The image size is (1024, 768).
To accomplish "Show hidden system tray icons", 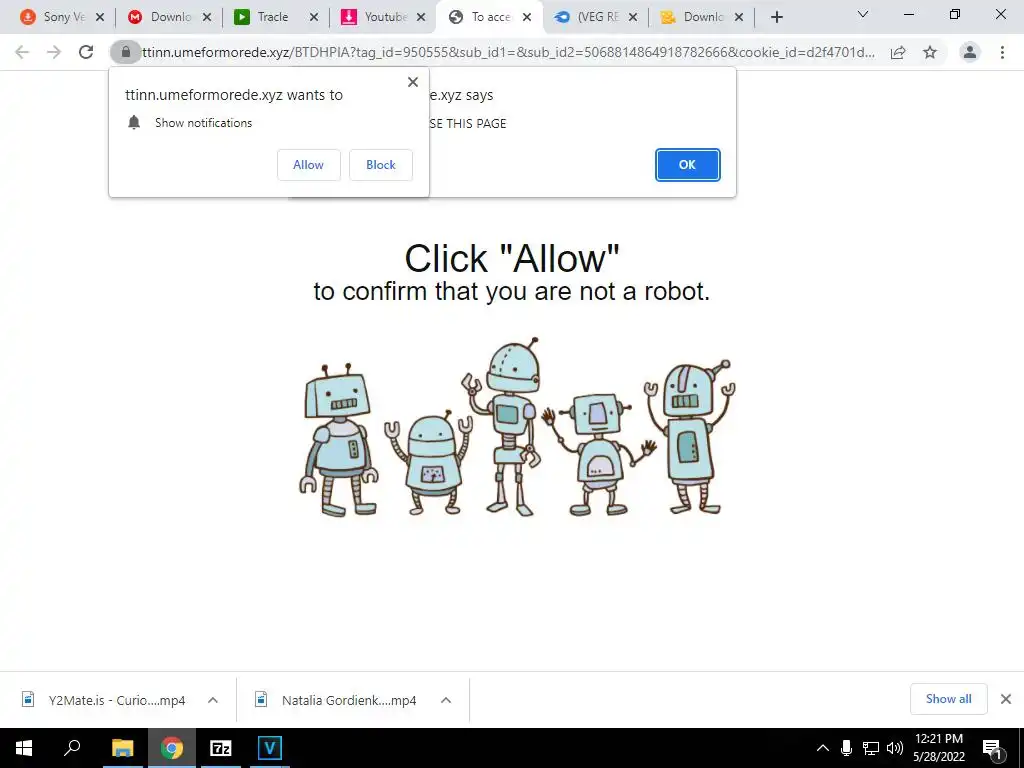I will (x=823, y=748).
